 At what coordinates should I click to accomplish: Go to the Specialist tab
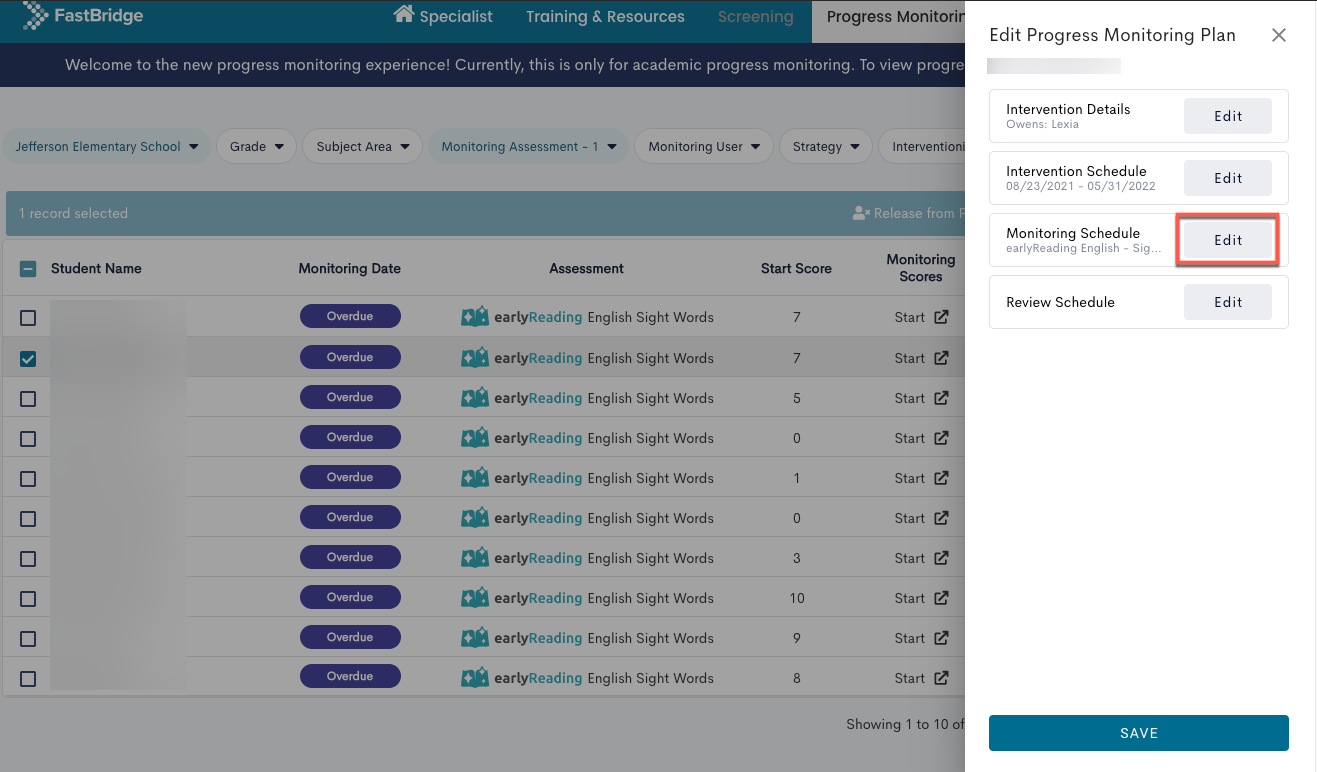coord(444,16)
